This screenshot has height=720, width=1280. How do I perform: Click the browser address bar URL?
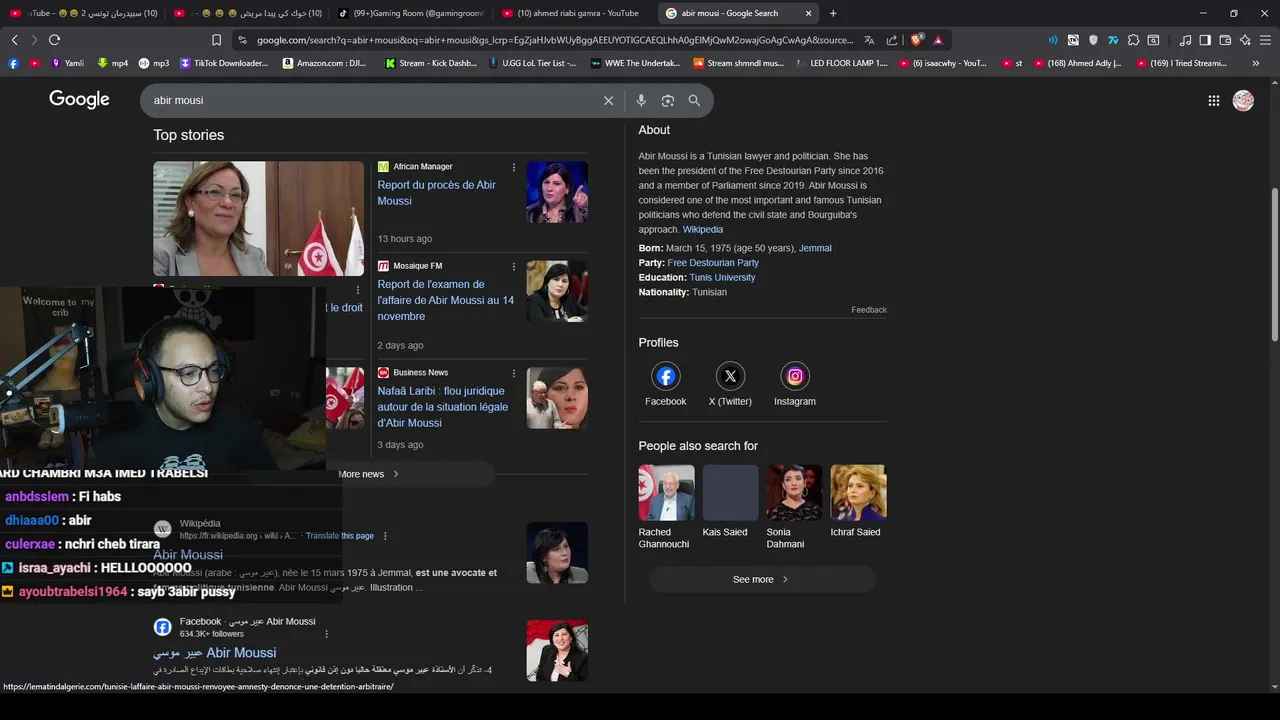[x=555, y=40]
